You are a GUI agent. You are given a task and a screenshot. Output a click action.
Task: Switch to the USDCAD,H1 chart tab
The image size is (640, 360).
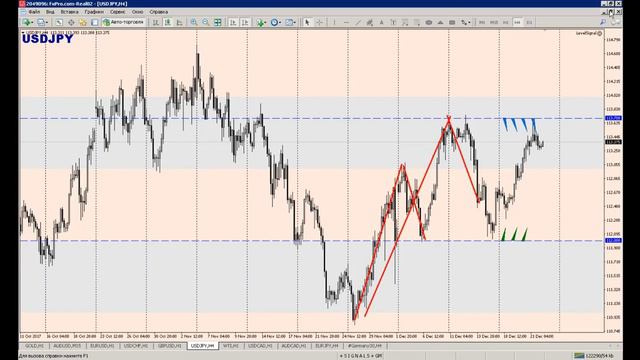point(260,346)
